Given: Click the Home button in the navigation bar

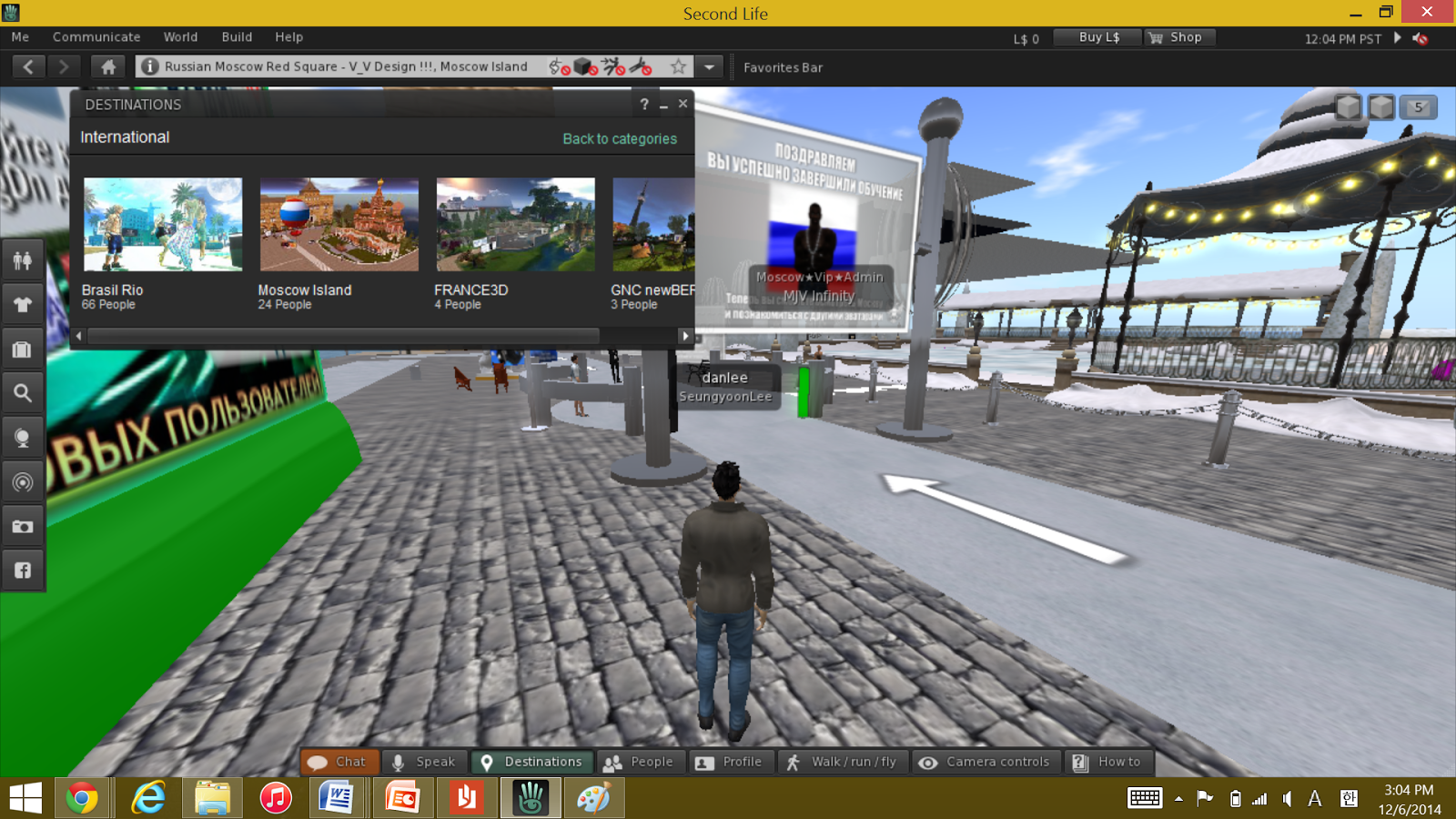Looking at the screenshot, I should coord(108,66).
